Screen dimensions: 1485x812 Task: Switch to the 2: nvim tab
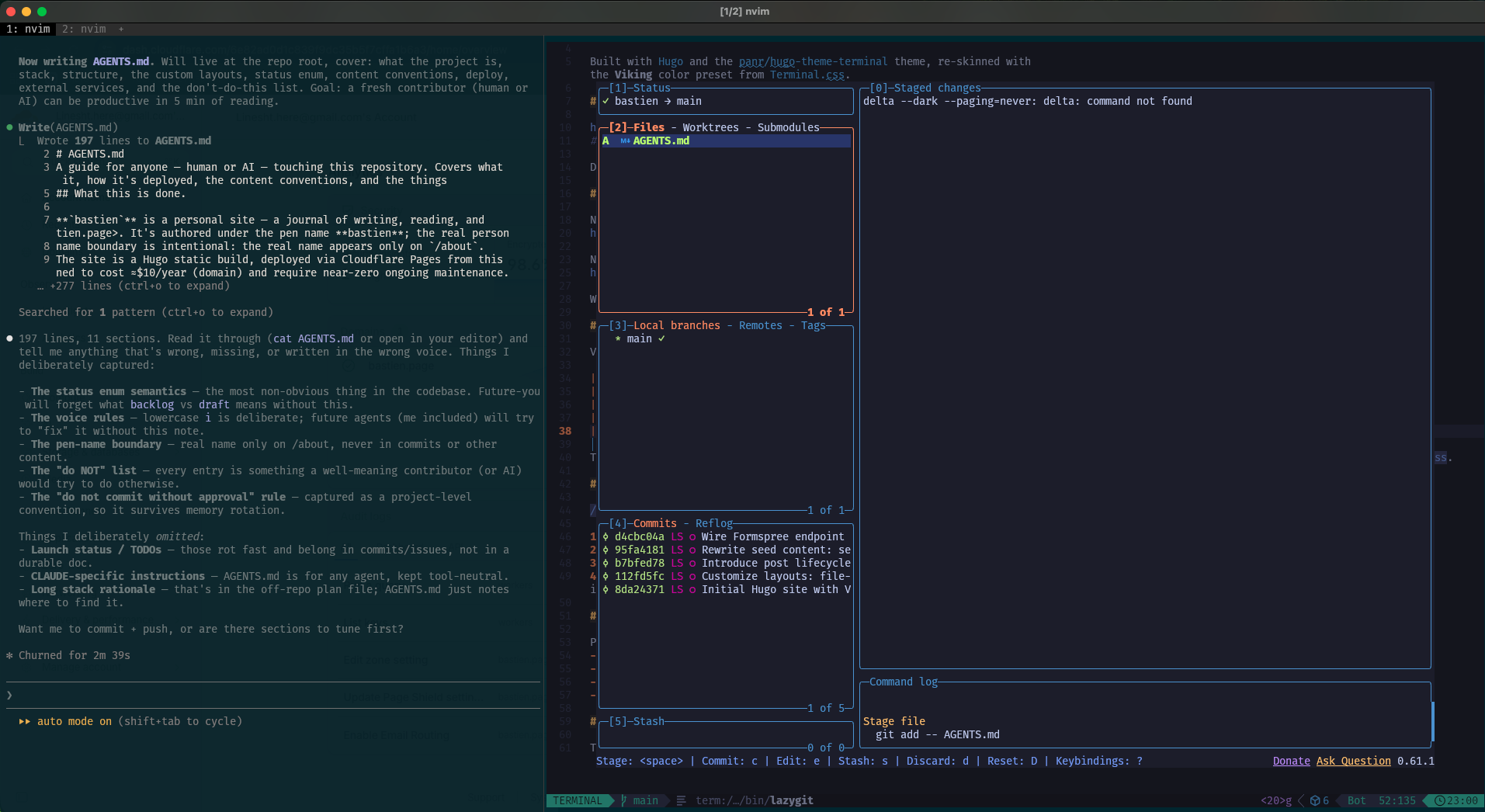pos(84,29)
